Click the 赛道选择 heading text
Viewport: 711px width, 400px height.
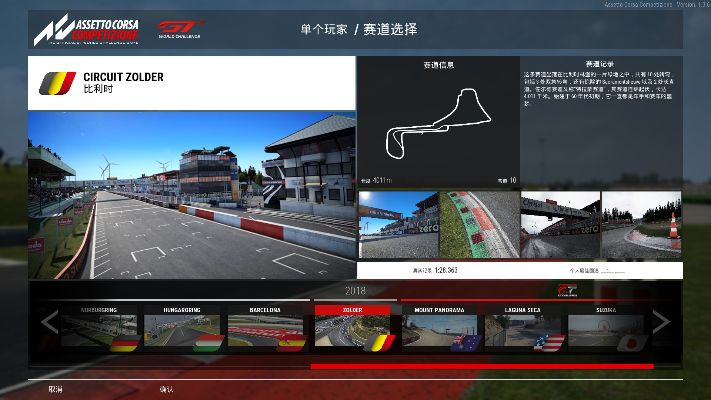(390, 29)
